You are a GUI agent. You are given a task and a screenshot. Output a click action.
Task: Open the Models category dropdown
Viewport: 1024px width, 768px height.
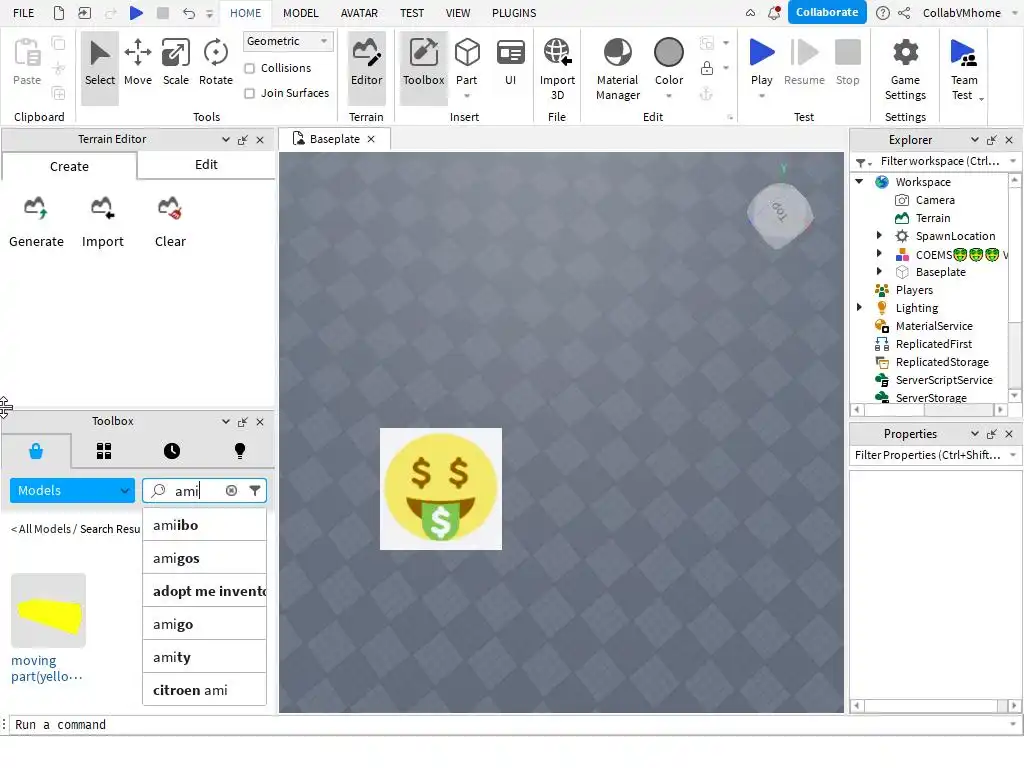point(72,490)
